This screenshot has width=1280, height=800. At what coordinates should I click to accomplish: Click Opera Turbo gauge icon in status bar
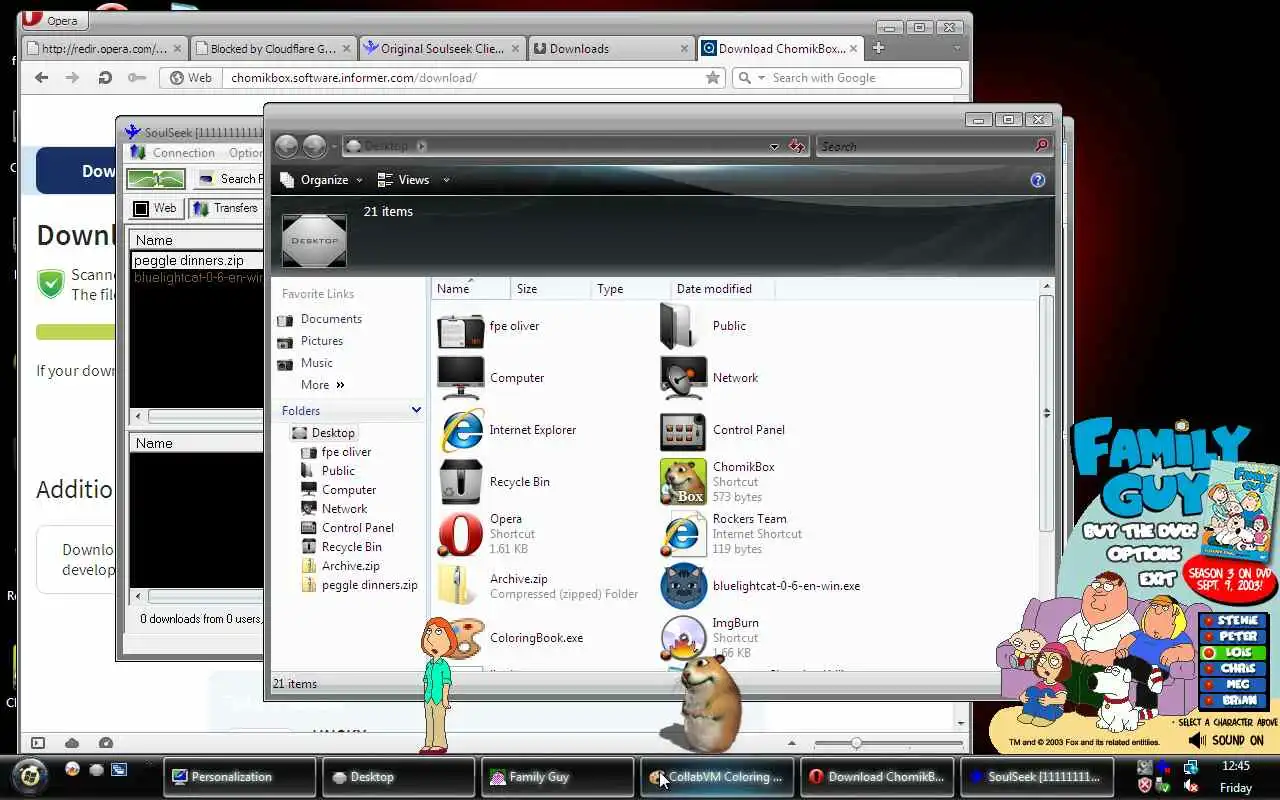pyautogui.click(x=106, y=743)
